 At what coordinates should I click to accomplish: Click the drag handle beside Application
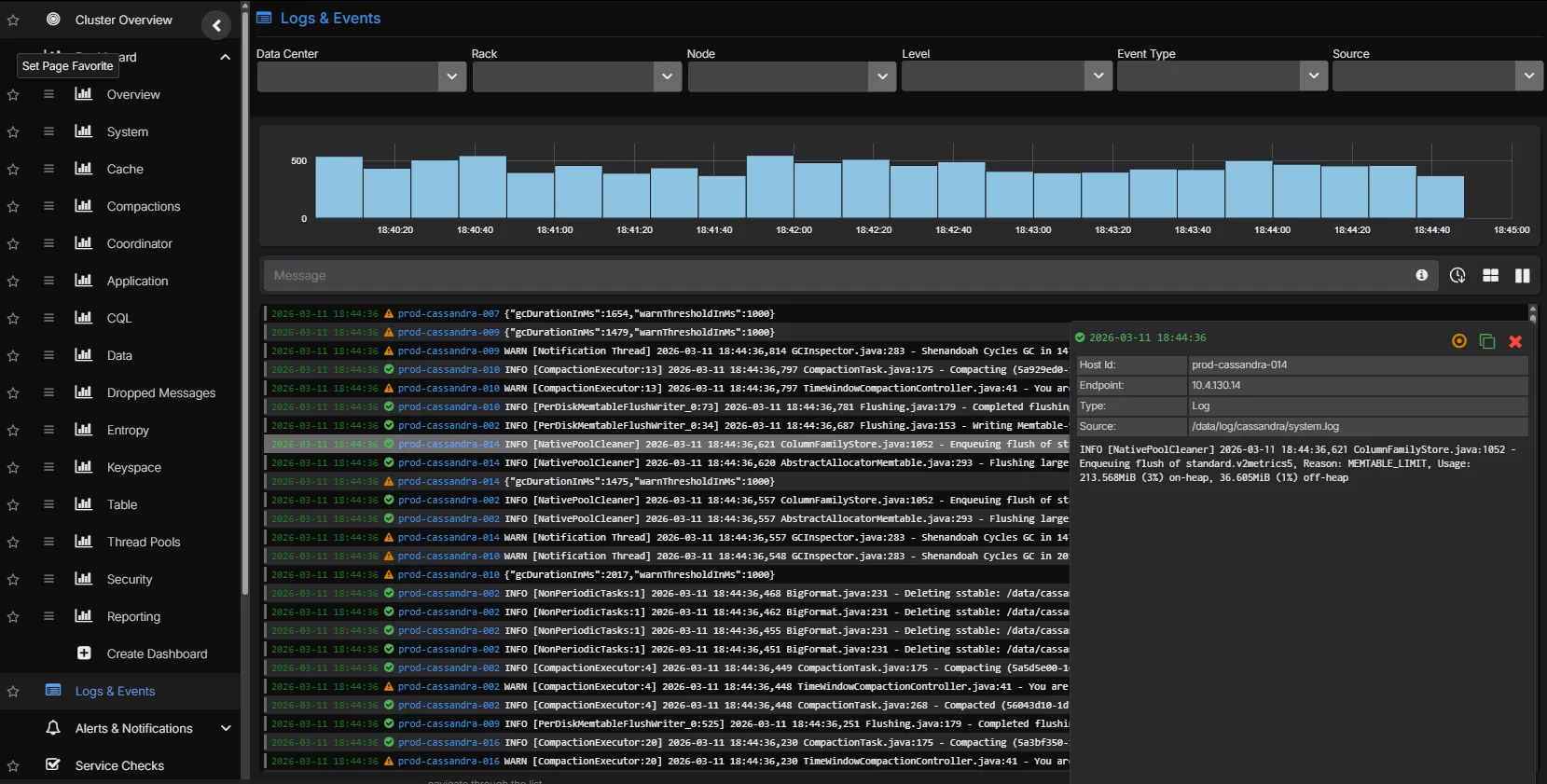[48, 281]
